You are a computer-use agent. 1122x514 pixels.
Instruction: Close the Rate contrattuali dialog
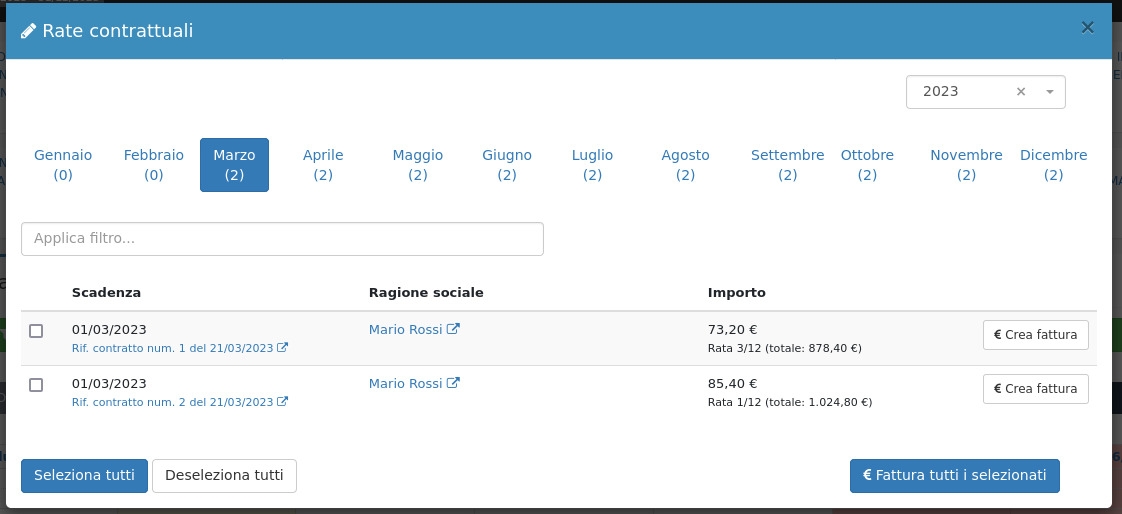coord(1087,28)
